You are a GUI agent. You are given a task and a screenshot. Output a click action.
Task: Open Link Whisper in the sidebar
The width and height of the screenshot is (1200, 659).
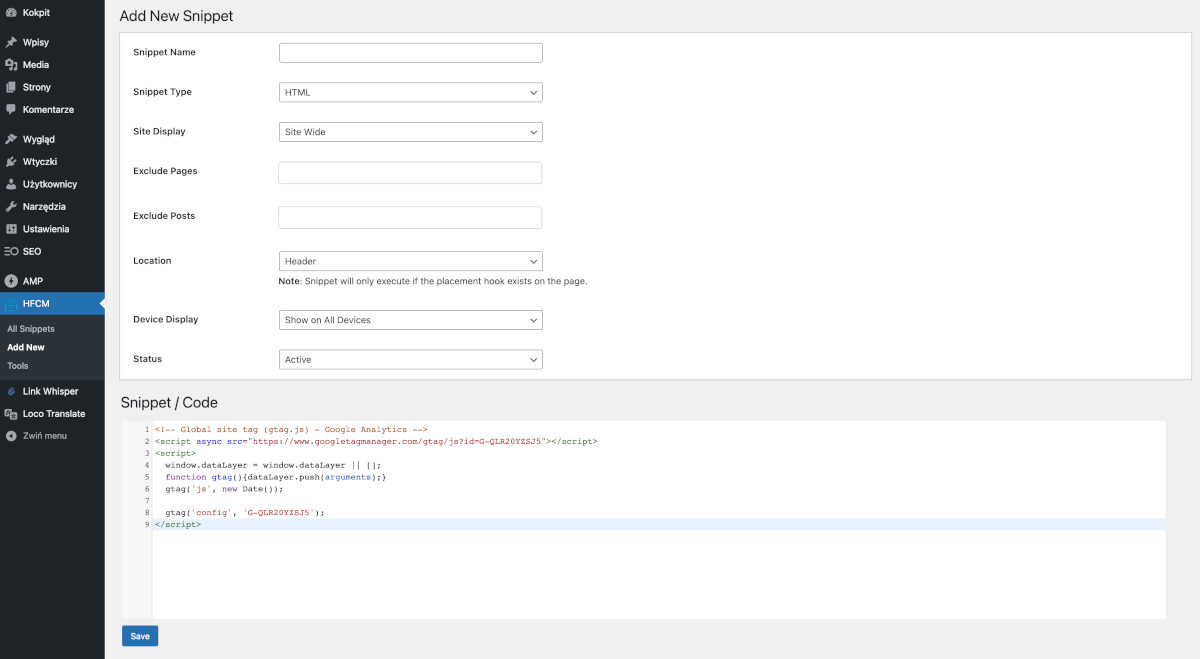pos(52,391)
